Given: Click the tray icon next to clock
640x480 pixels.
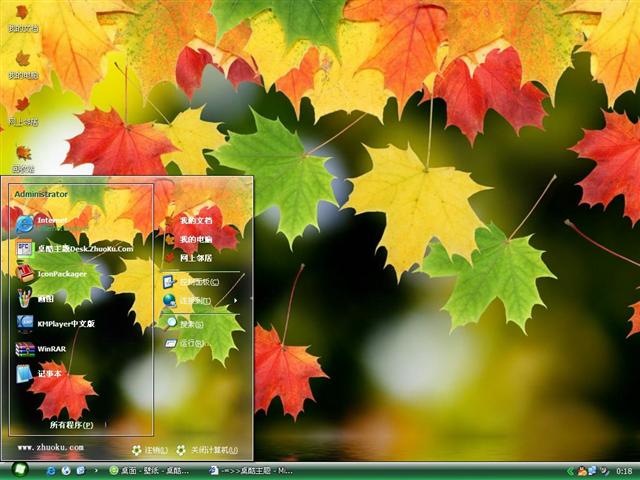Looking at the screenshot, I should pos(604,471).
